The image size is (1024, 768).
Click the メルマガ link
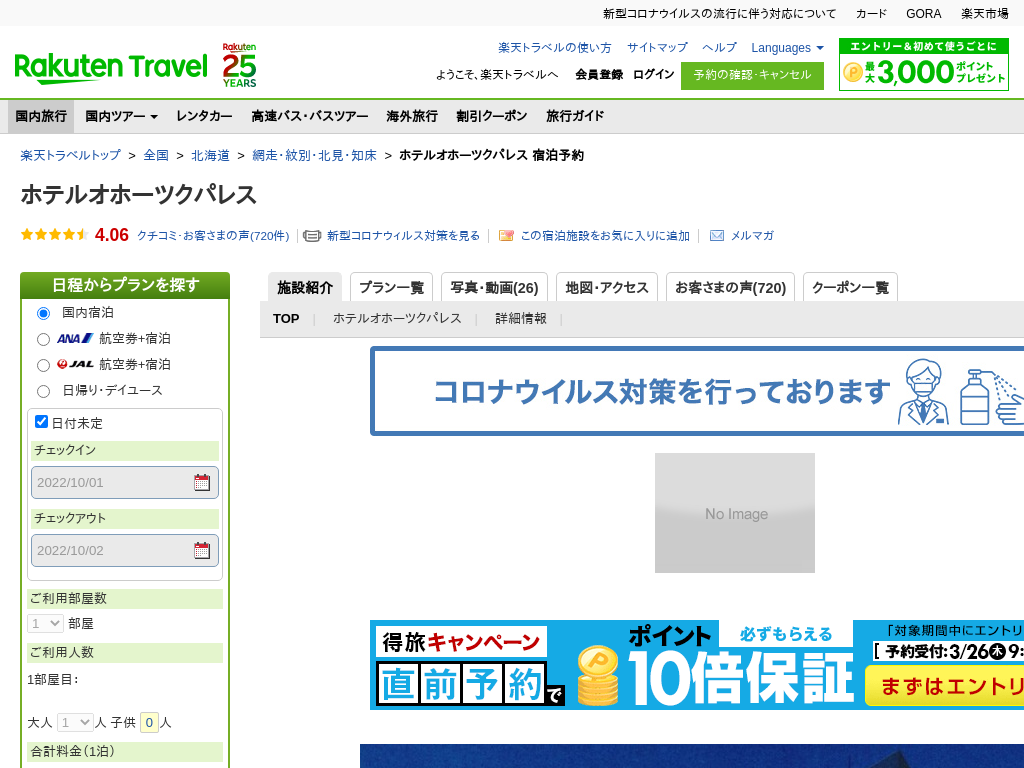(x=752, y=236)
